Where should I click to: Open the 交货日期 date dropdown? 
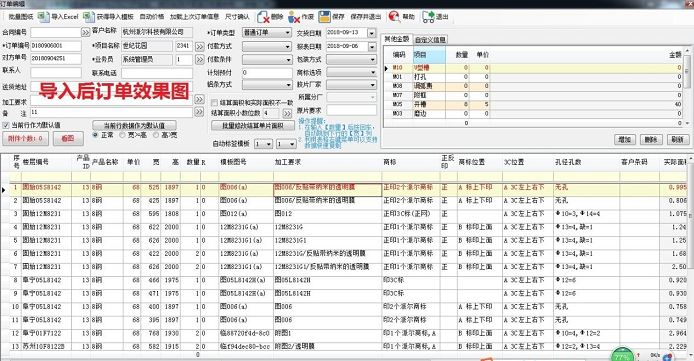372,33
